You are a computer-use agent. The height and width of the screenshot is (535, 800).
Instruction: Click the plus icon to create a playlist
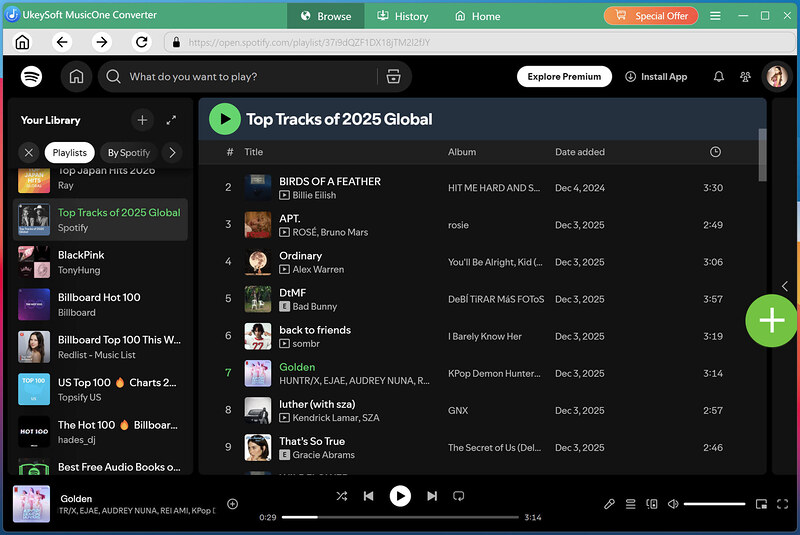coord(142,120)
